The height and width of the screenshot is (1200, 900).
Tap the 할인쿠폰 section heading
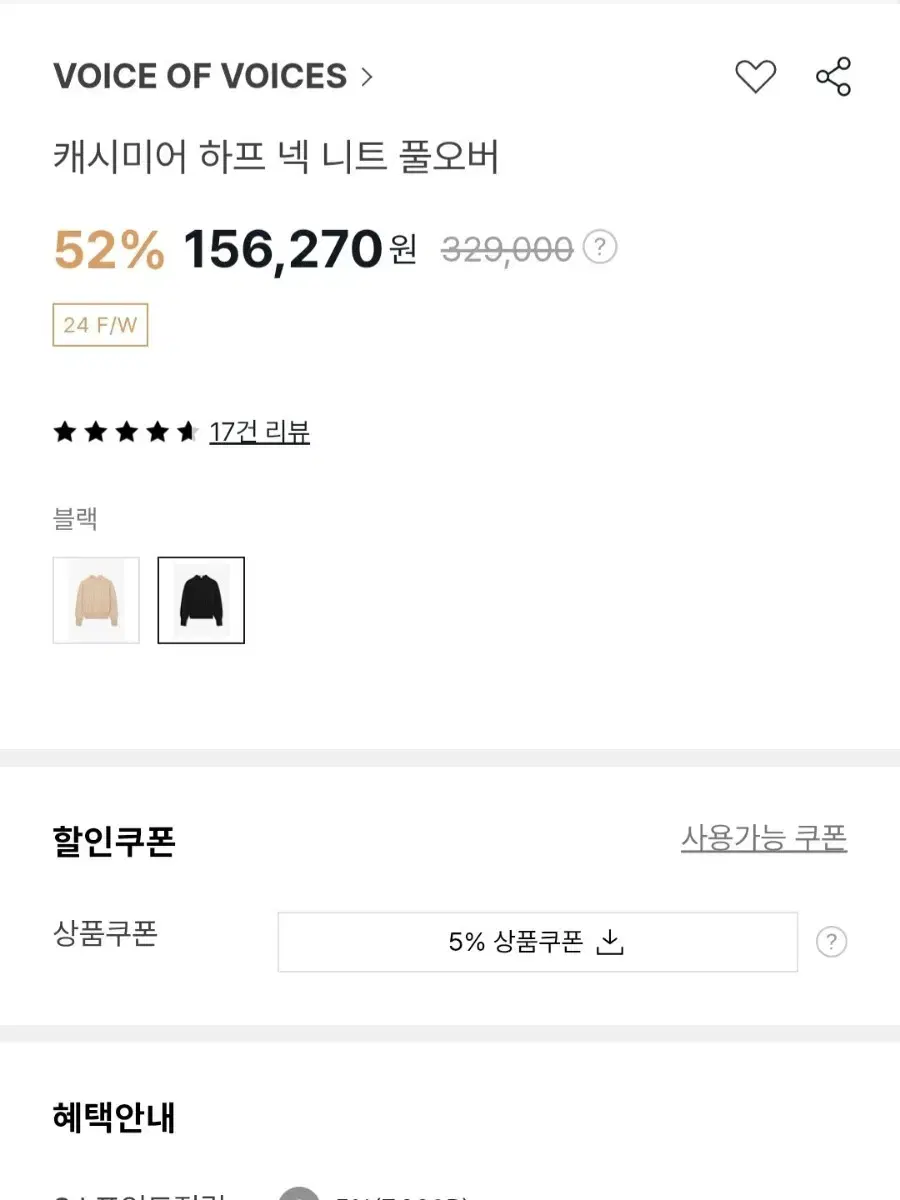114,842
